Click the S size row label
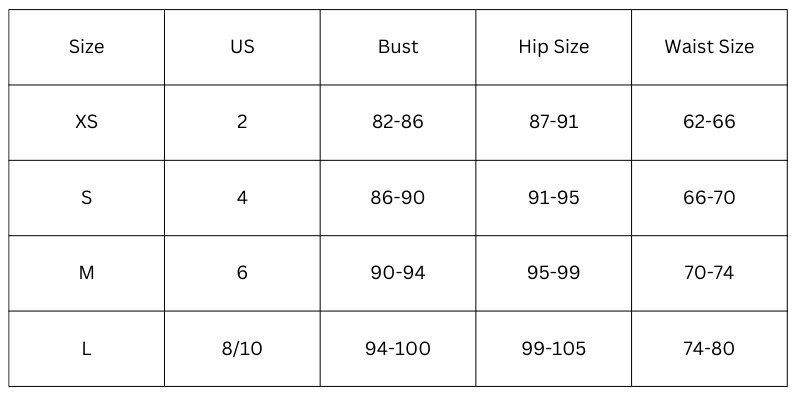 [x=87, y=198]
